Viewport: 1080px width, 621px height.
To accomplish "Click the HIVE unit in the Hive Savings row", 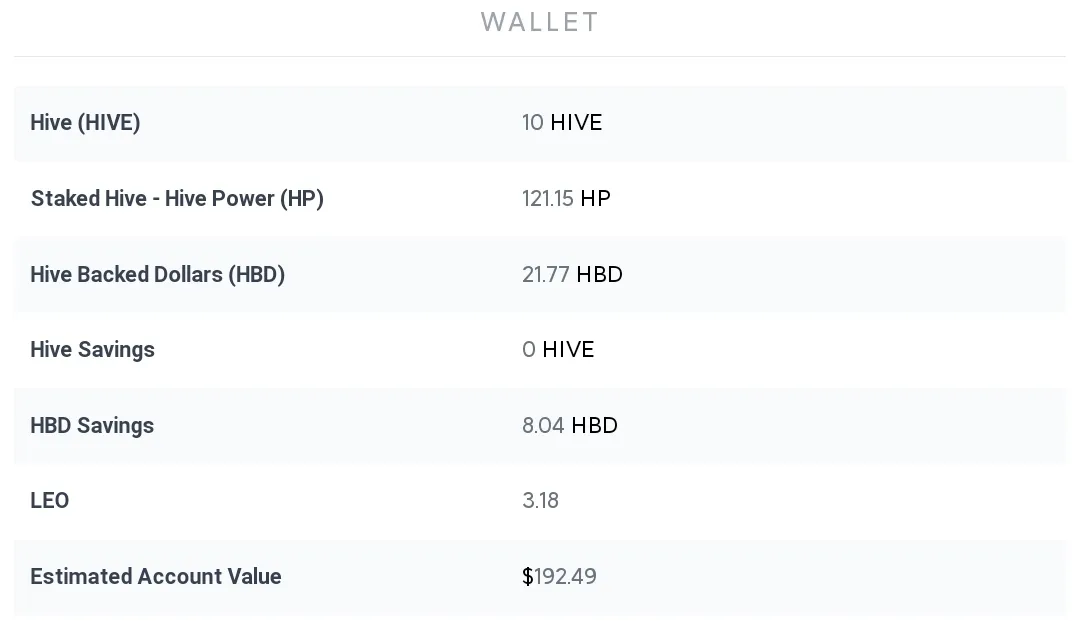I will point(568,350).
